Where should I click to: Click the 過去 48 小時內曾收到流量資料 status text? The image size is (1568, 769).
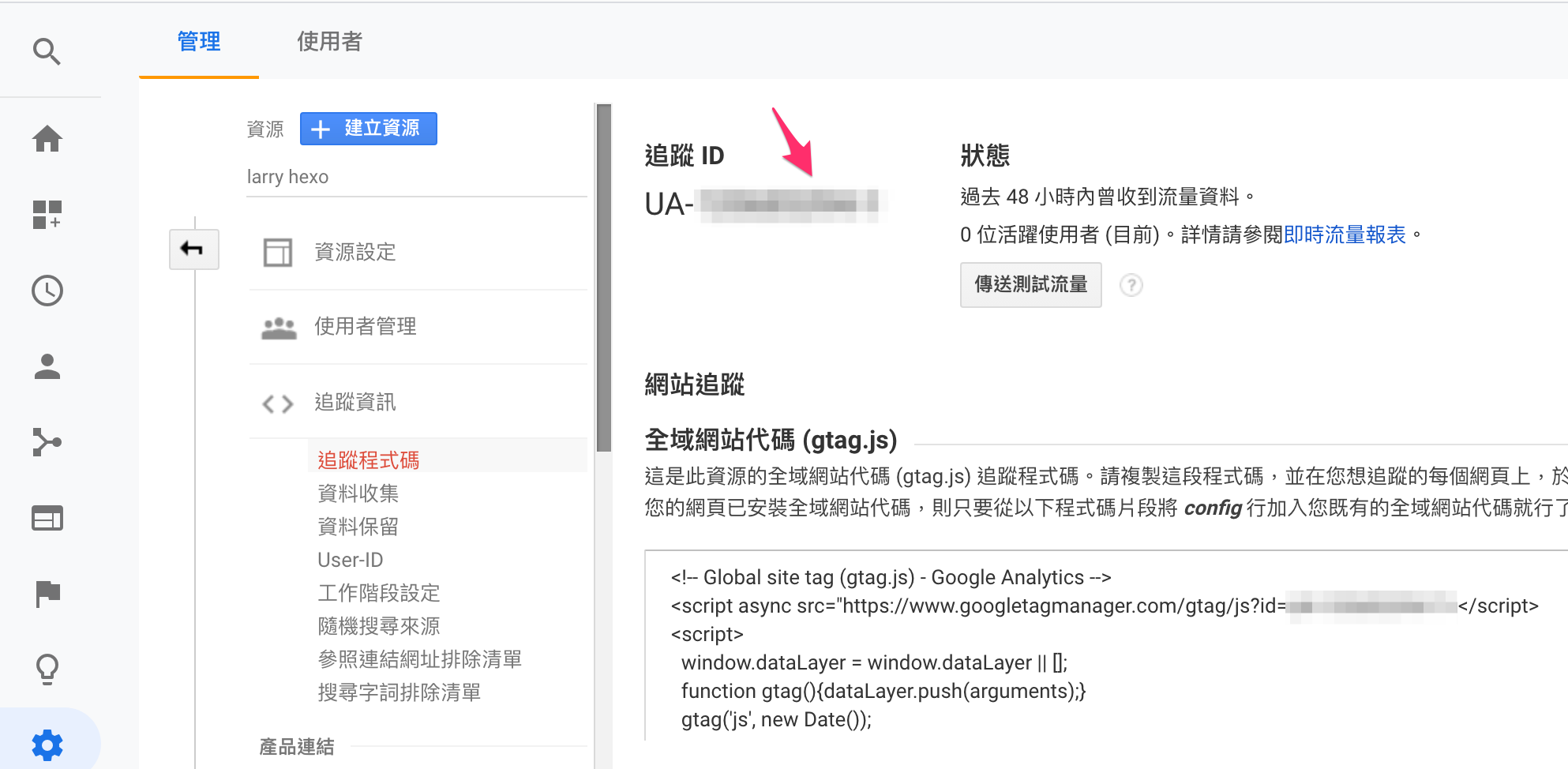[x=1106, y=197]
